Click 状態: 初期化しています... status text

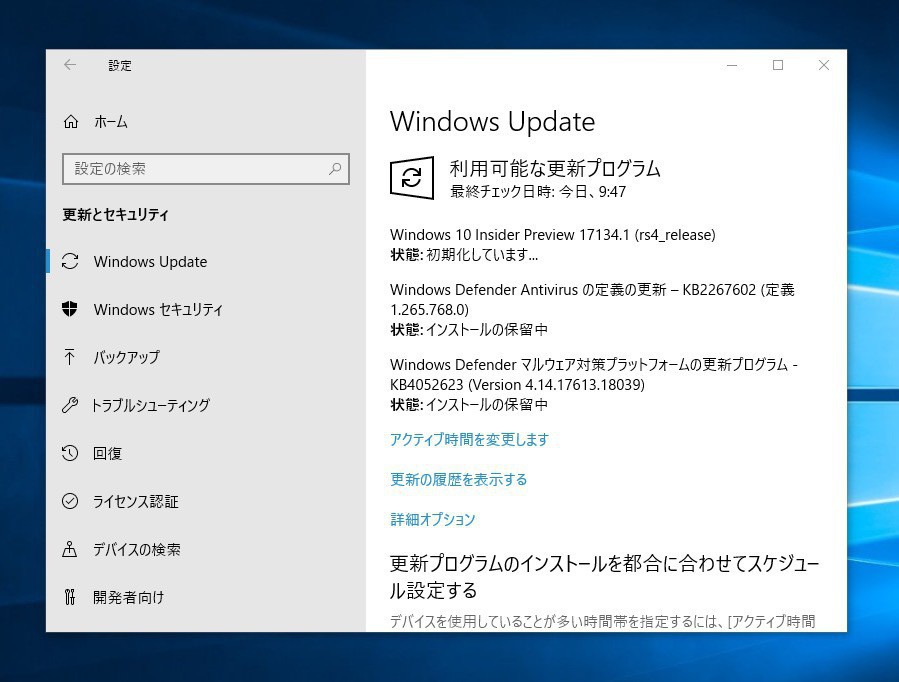[x=464, y=254]
